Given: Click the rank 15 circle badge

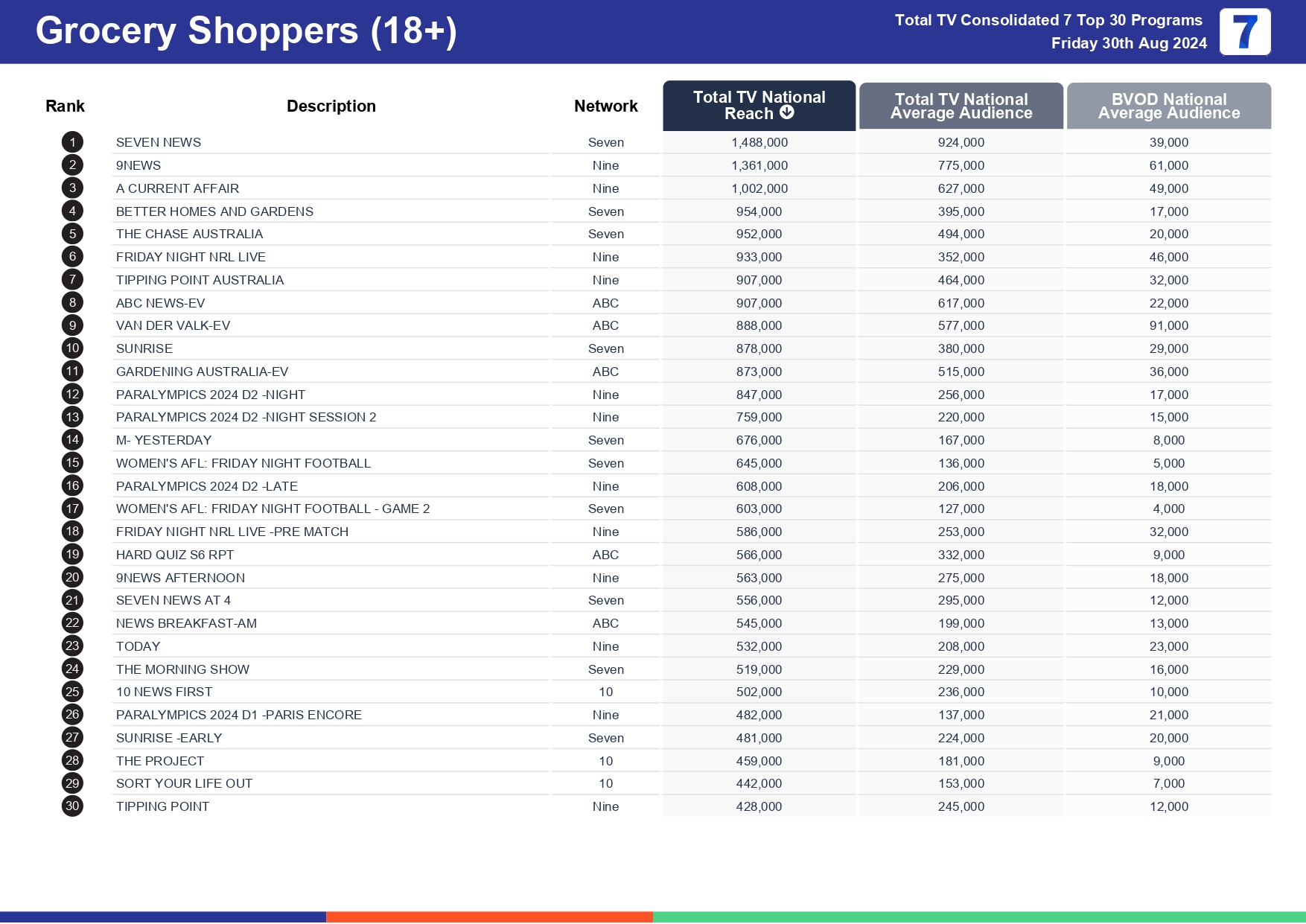Looking at the screenshot, I should [x=72, y=463].
